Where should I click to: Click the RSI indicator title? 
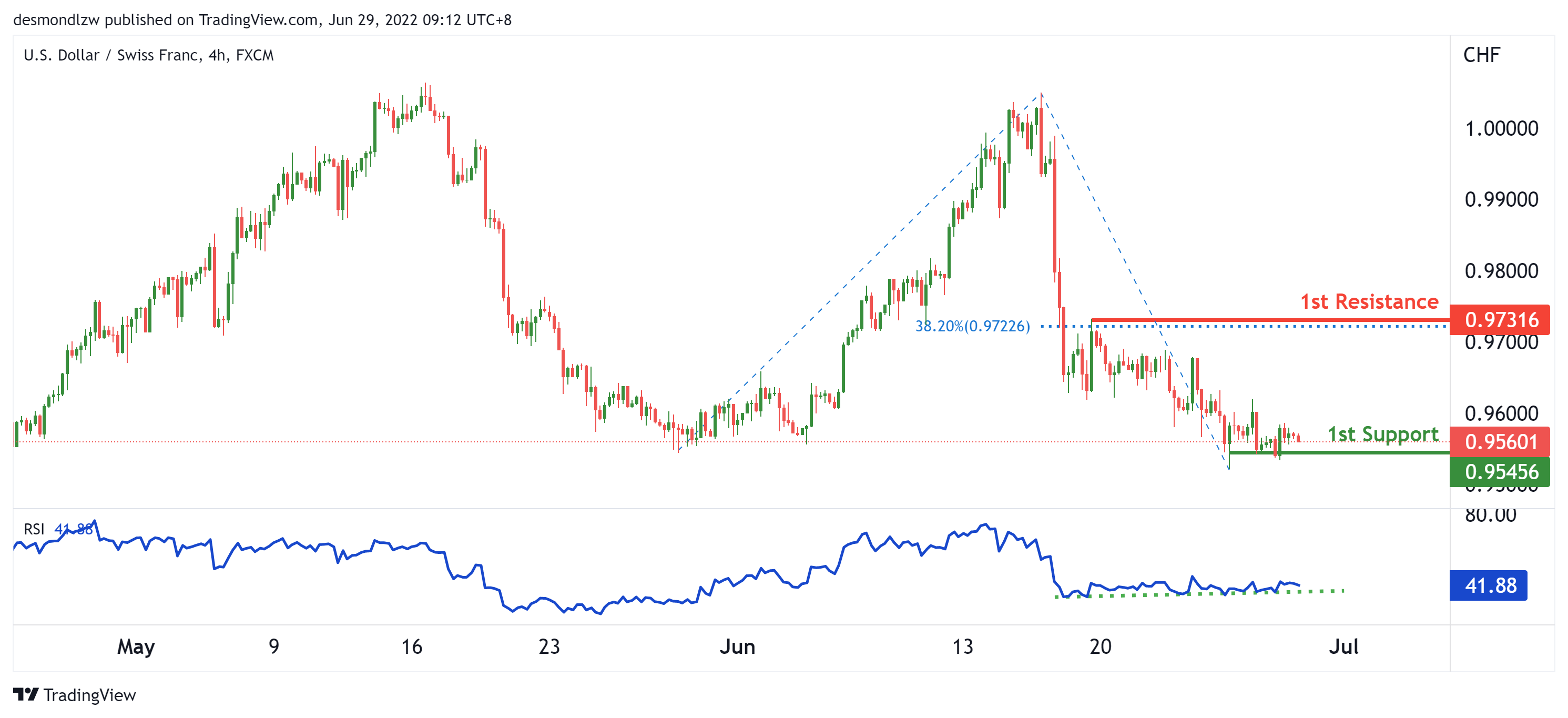[x=34, y=529]
